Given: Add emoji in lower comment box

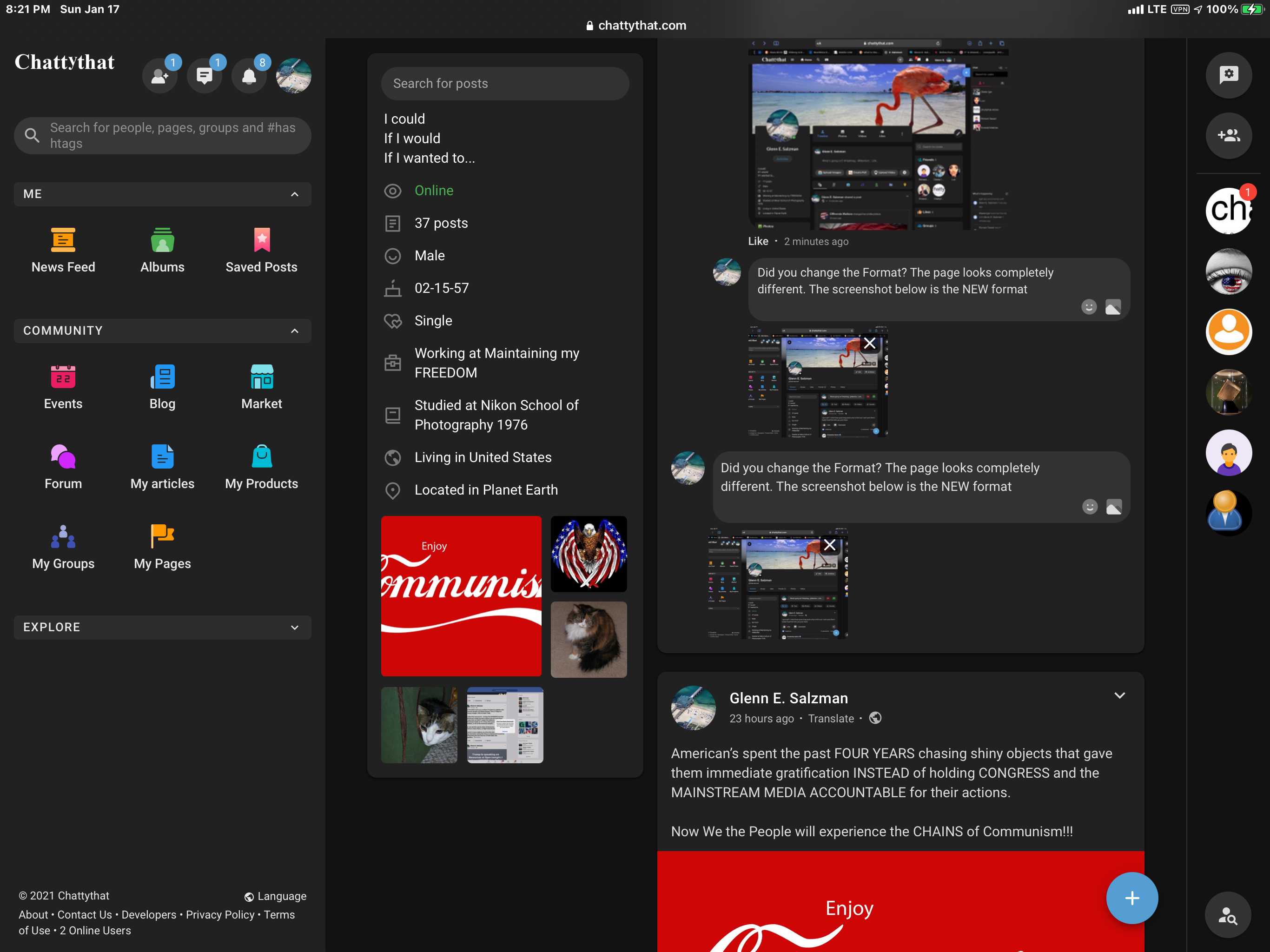Looking at the screenshot, I should tap(1090, 506).
